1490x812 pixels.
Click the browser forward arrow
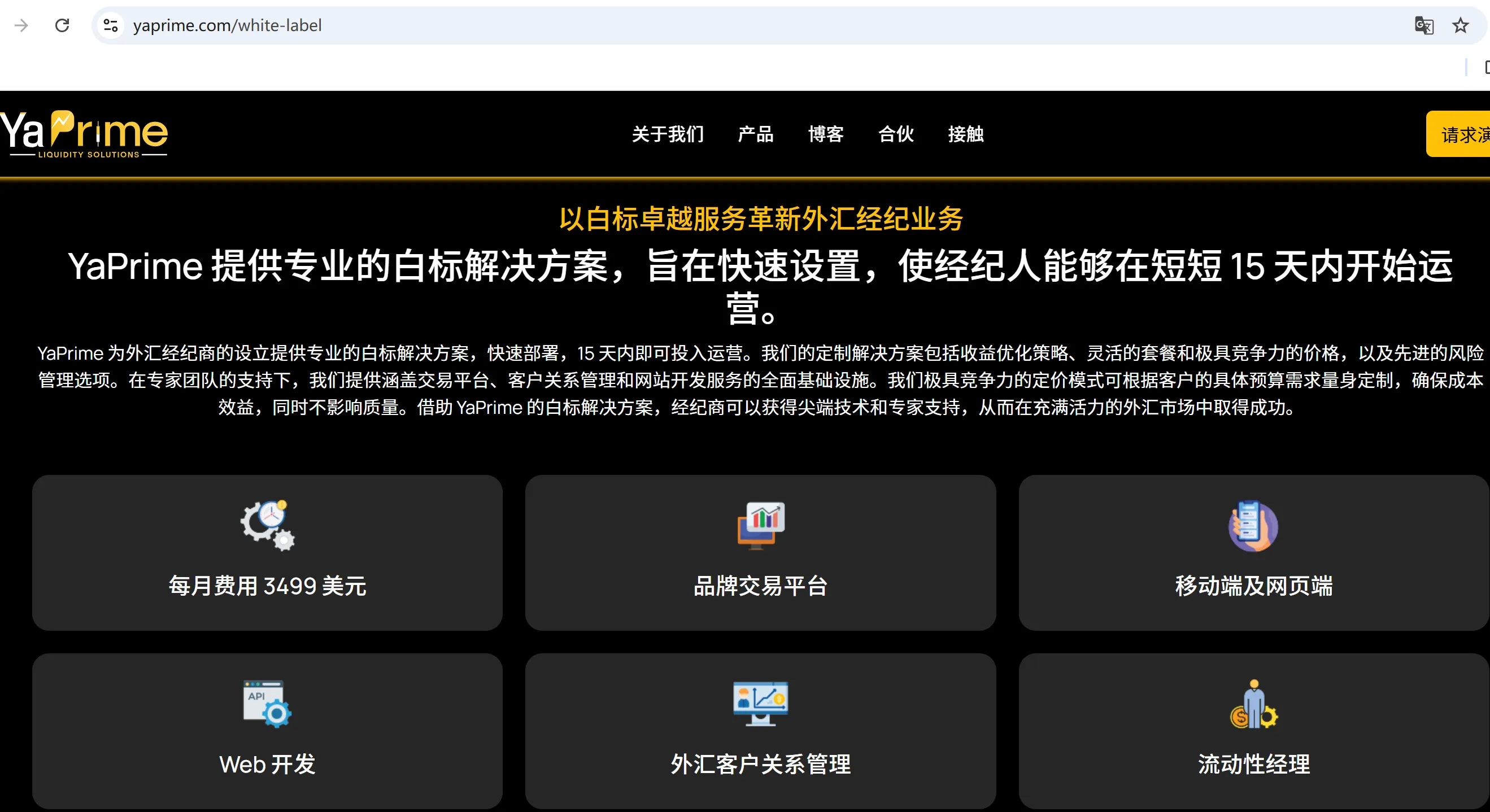(x=21, y=25)
